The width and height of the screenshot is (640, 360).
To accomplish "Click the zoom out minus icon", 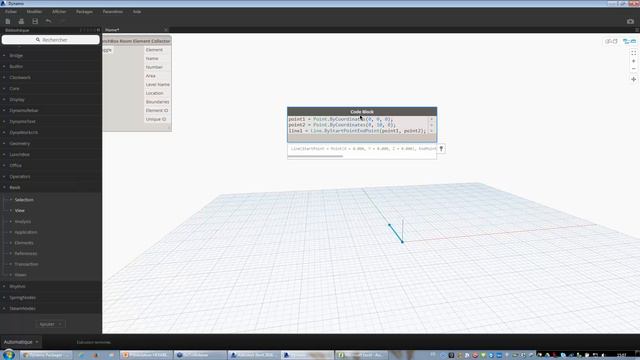I will (633, 69).
